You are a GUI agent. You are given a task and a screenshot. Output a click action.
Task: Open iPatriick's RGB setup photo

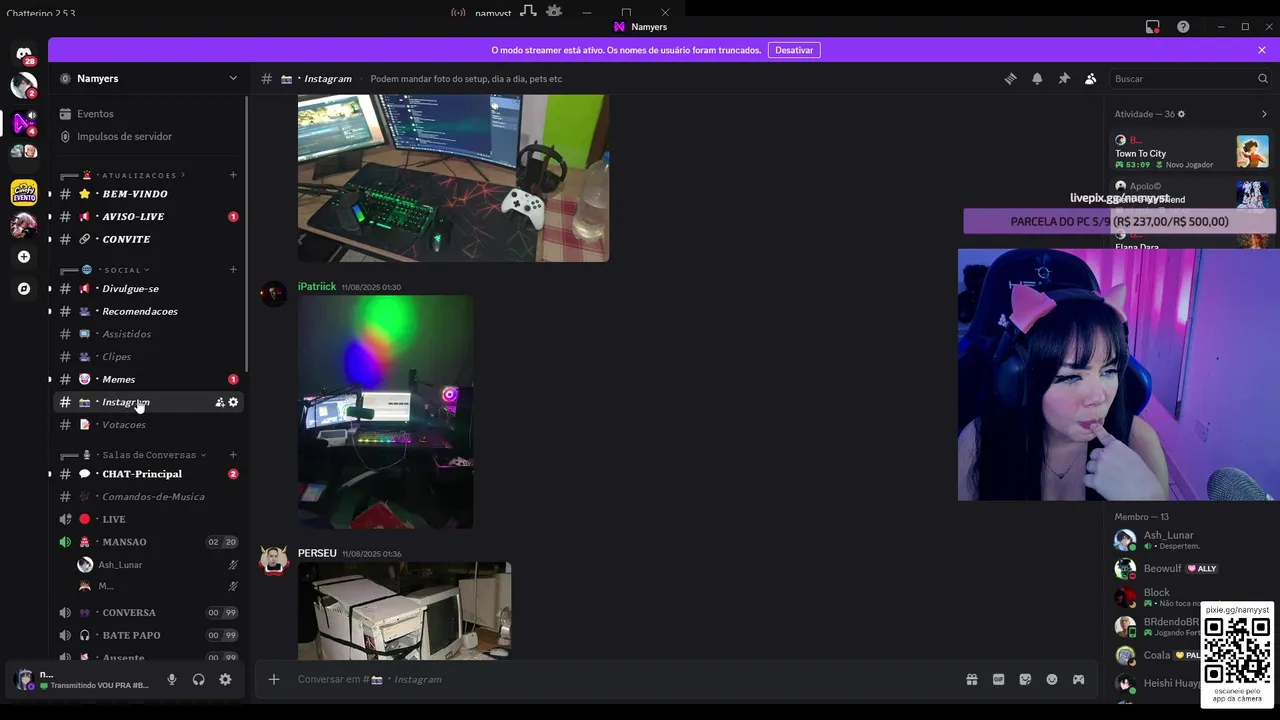coord(385,411)
